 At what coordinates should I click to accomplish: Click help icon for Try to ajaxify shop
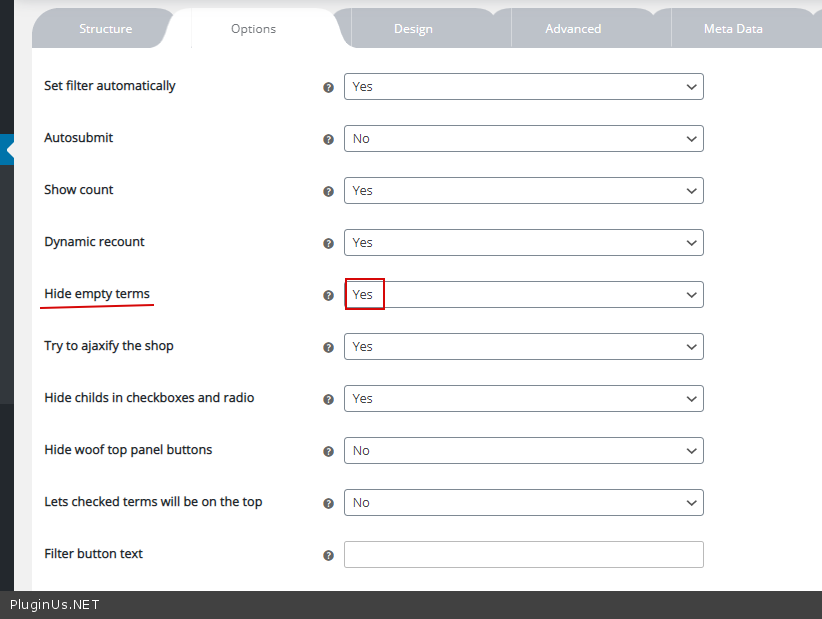[x=328, y=347]
